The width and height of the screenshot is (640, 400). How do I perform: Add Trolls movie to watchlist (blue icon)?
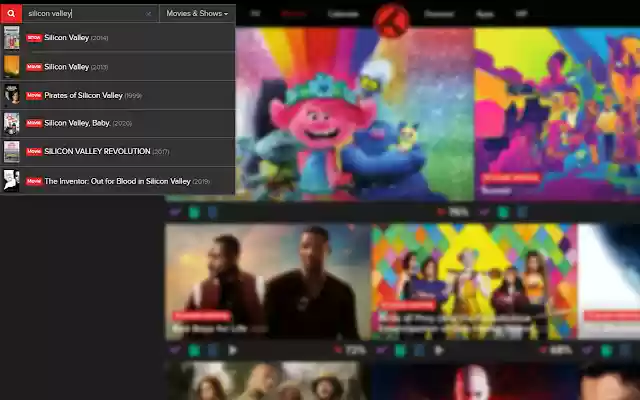click(213, 212)
